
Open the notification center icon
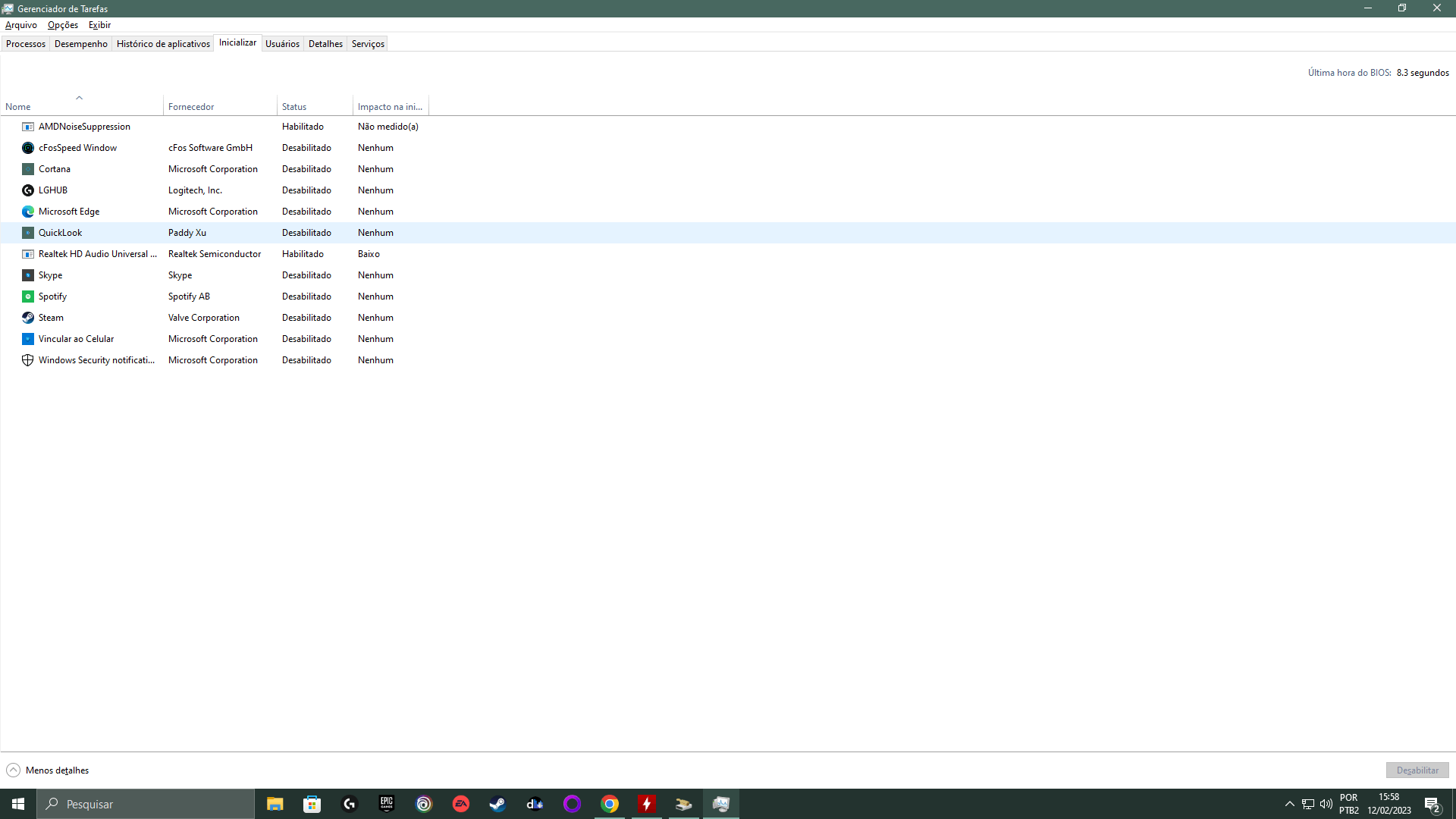[x=1432, y=804]
